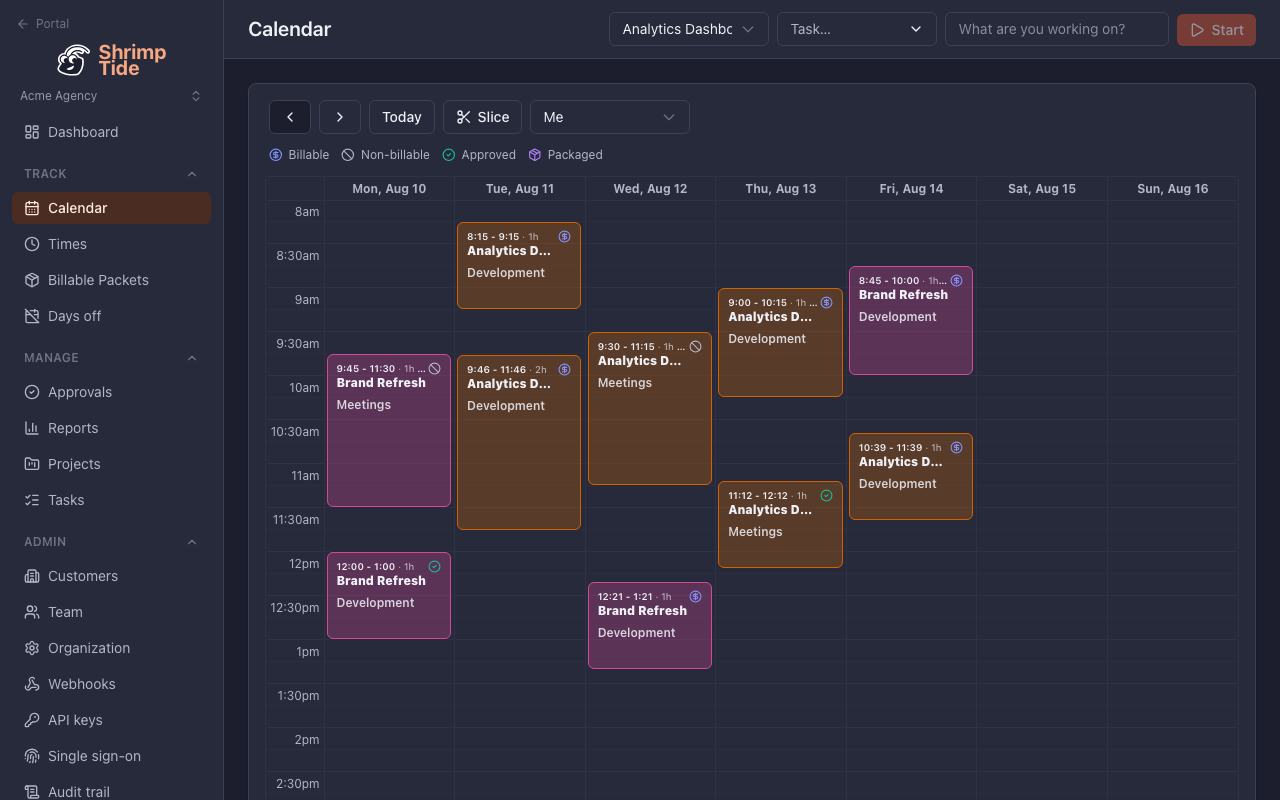Screen dimensions: 1280x800
Task: Open the Times page
Action: pos(111,244)
